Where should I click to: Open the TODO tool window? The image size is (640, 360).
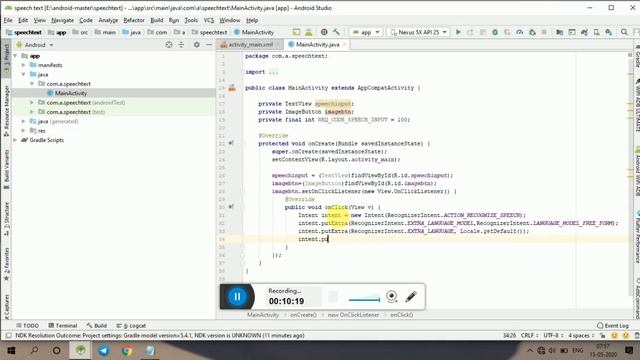pos(27,325)
